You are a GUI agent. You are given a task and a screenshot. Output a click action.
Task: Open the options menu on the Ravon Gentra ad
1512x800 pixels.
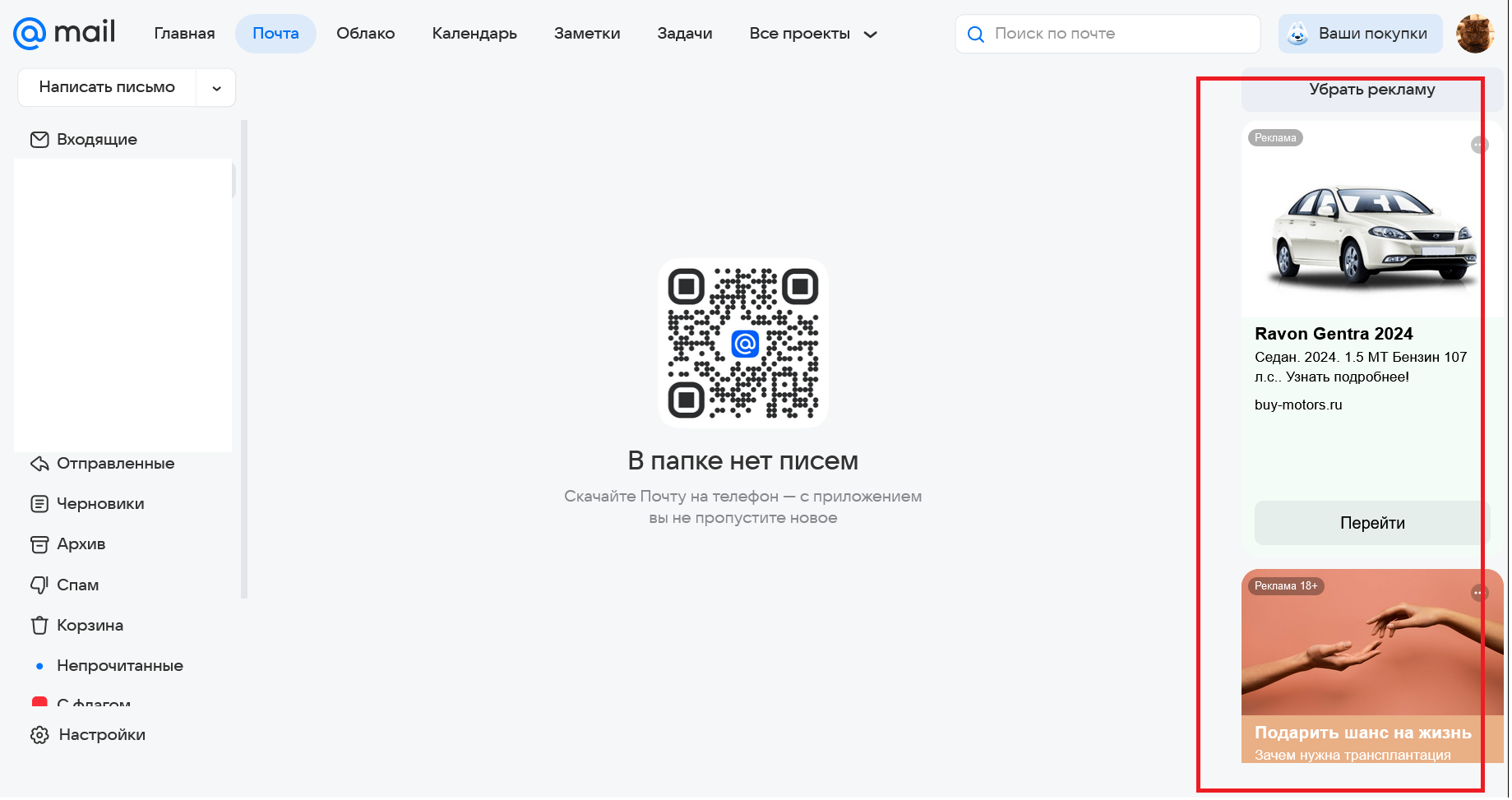point(1477,144)
